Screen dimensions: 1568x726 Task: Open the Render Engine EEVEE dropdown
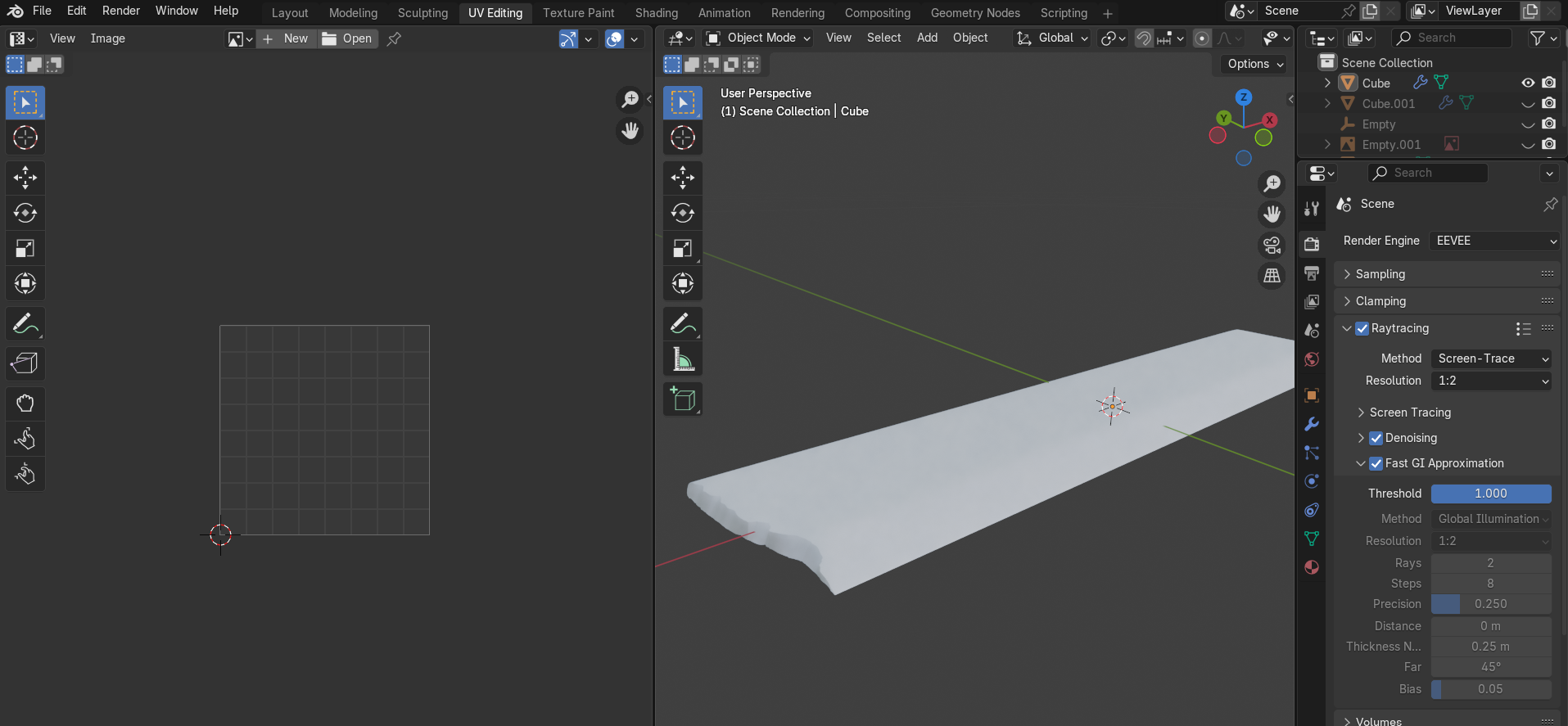click(x=1494, y=241)
